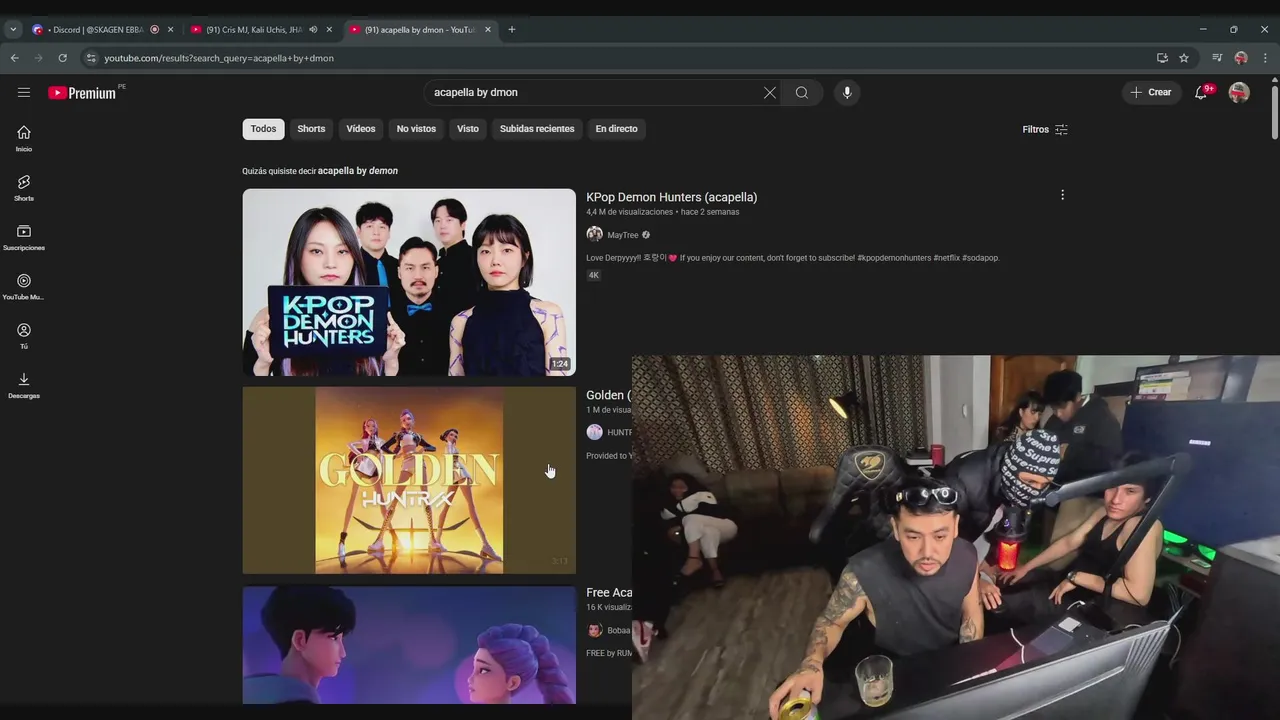Mute the Cris MJ tab audio icon
1280x720 pixels.
(313, 30)
